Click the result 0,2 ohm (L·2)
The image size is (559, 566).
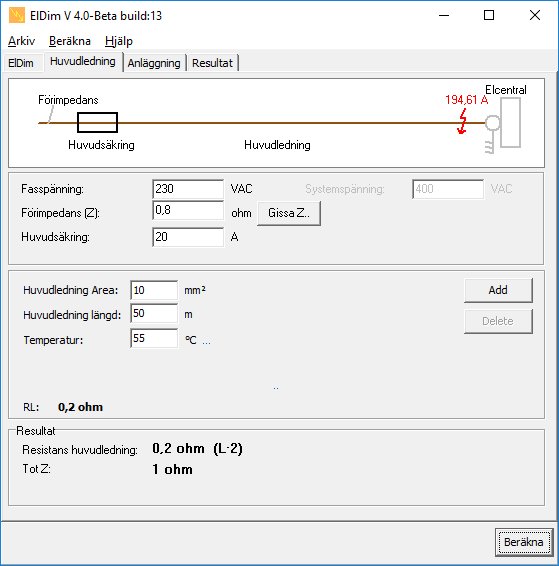pyautogui.click(x=197, y=449)
